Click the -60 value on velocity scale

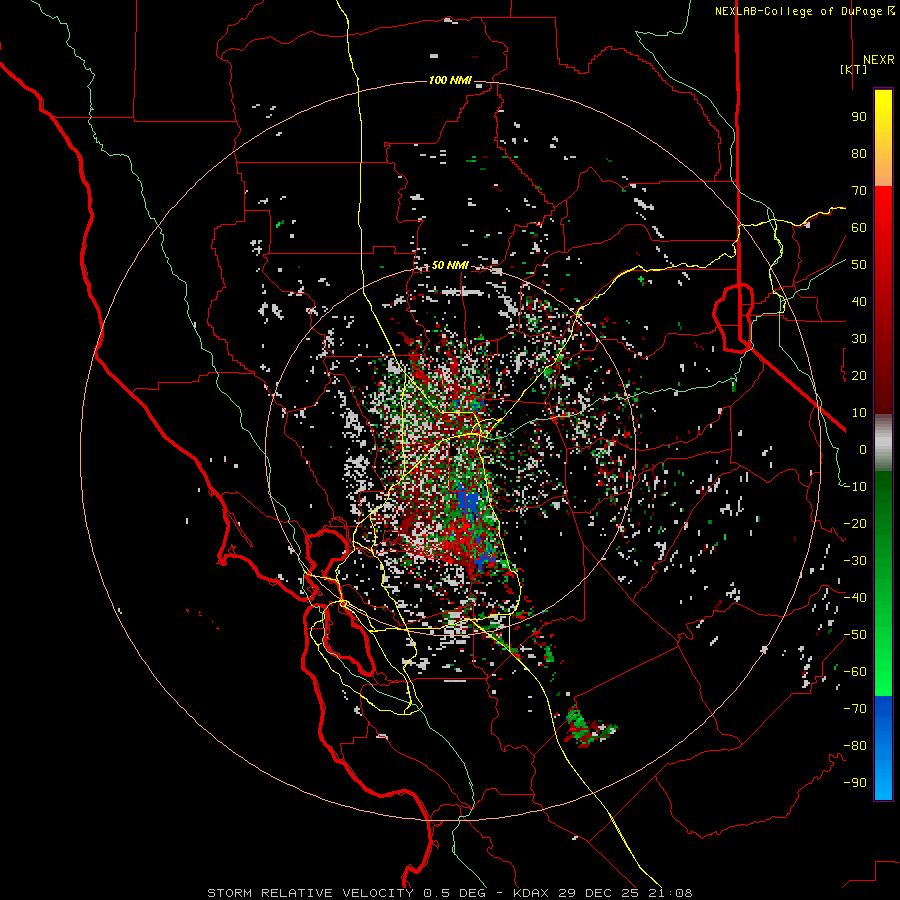[x=855, y=672]
